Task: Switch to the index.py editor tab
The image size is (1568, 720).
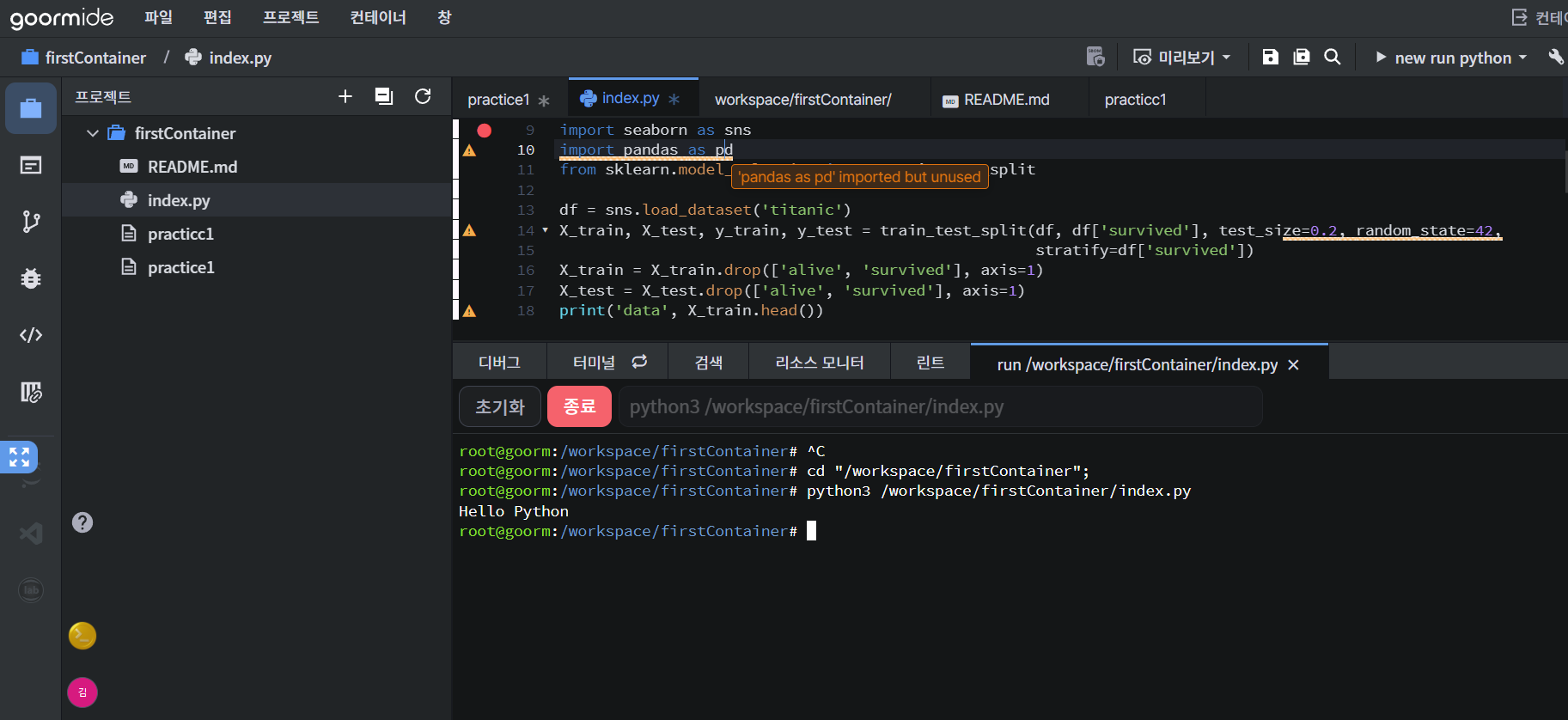Action: (633, 98)
